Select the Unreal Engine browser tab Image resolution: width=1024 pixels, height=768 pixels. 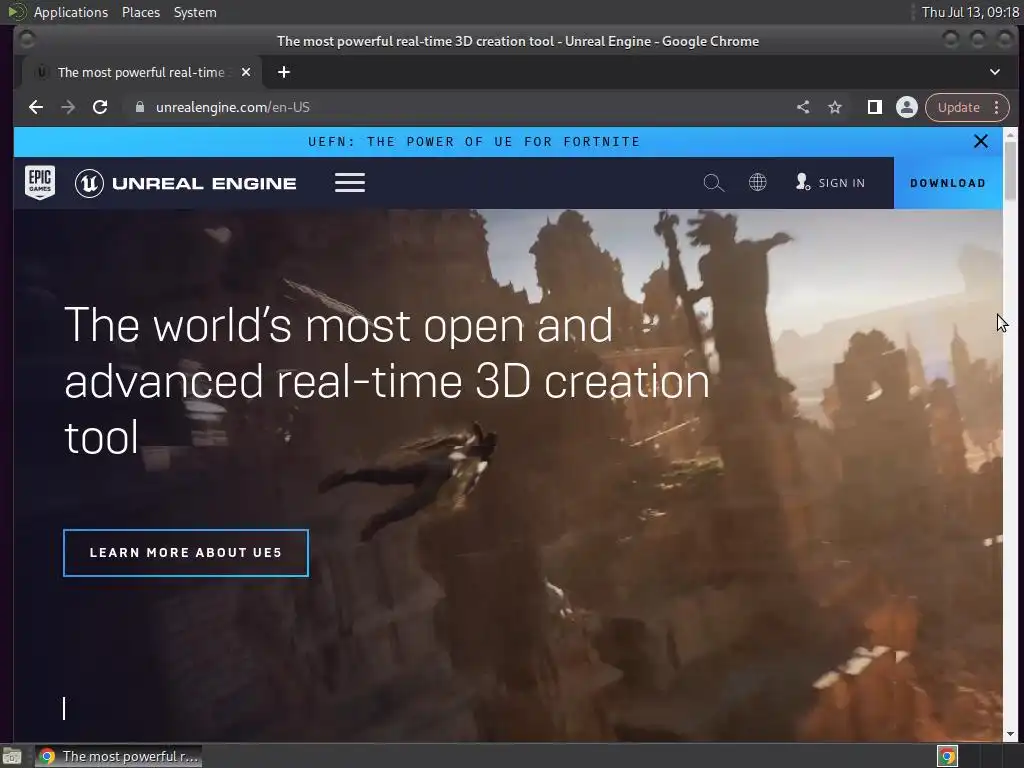point(140,72)
